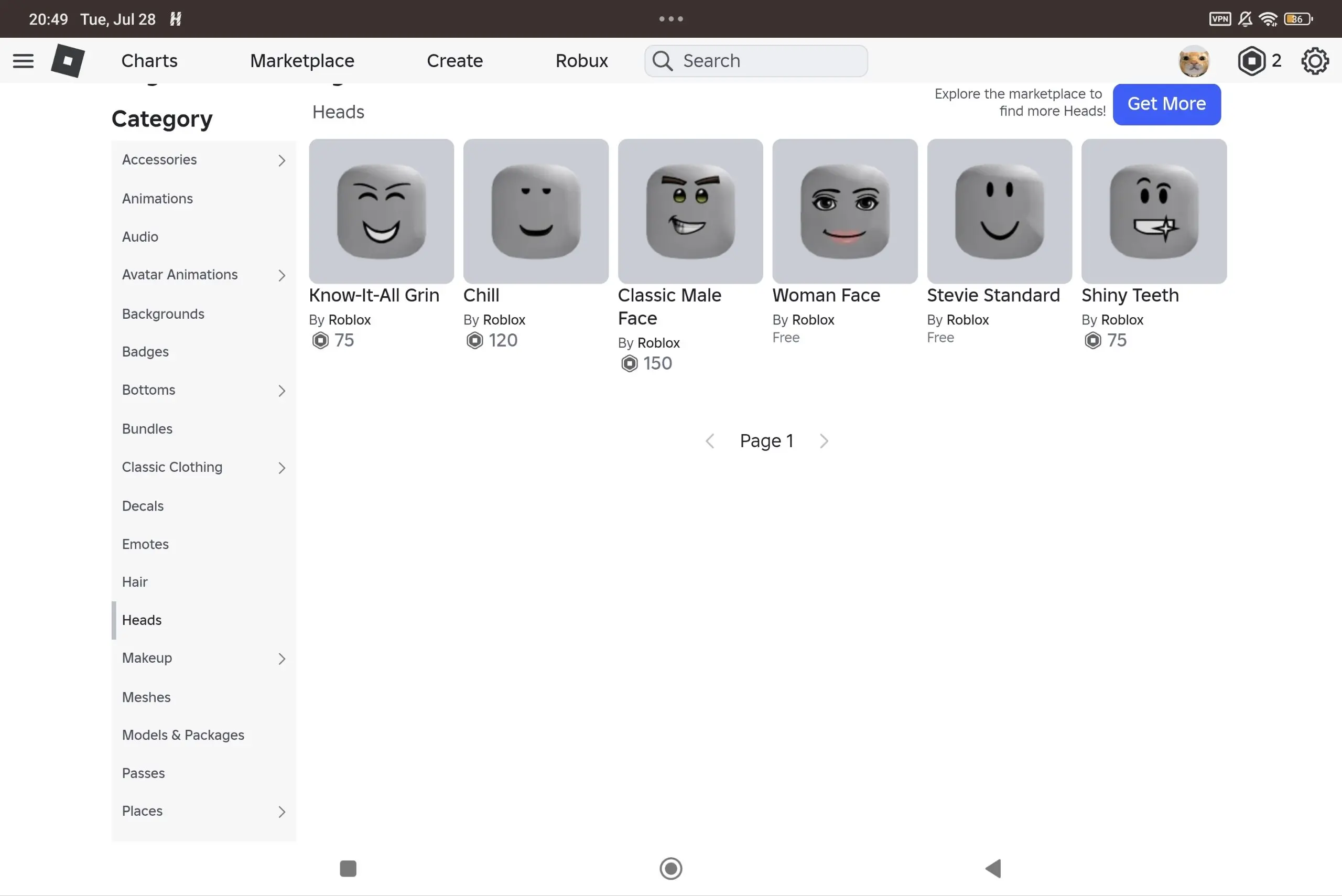
Task: Tap the Android recent apps square
Action: point(348,868)
